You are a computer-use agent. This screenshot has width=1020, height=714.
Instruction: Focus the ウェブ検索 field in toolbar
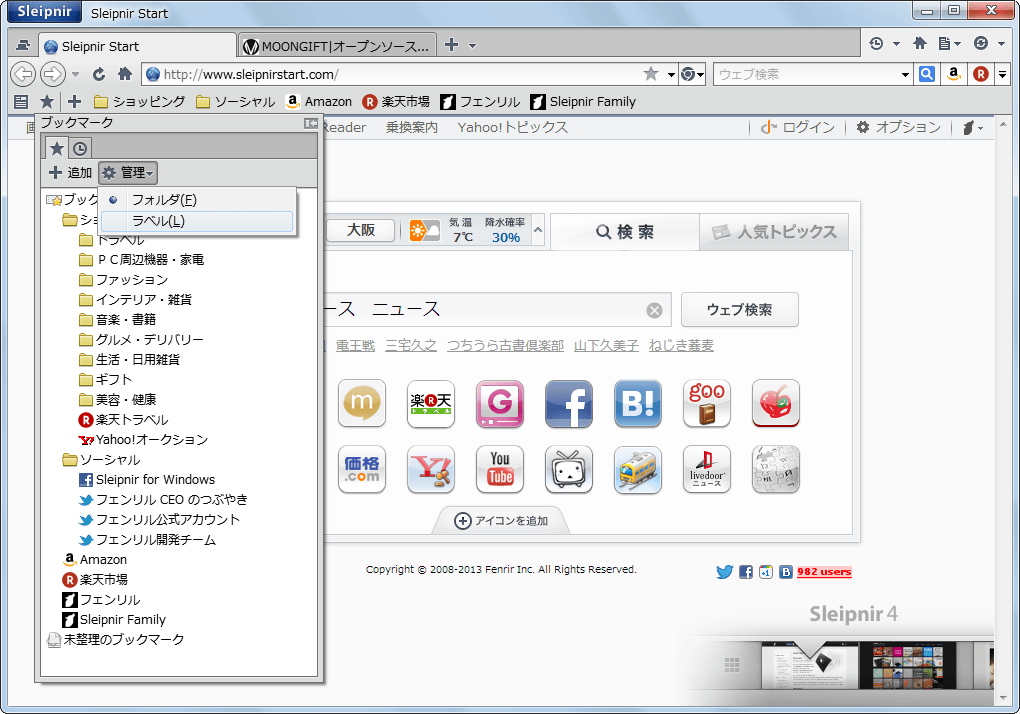pyautogui.click(x=807, y=74)
